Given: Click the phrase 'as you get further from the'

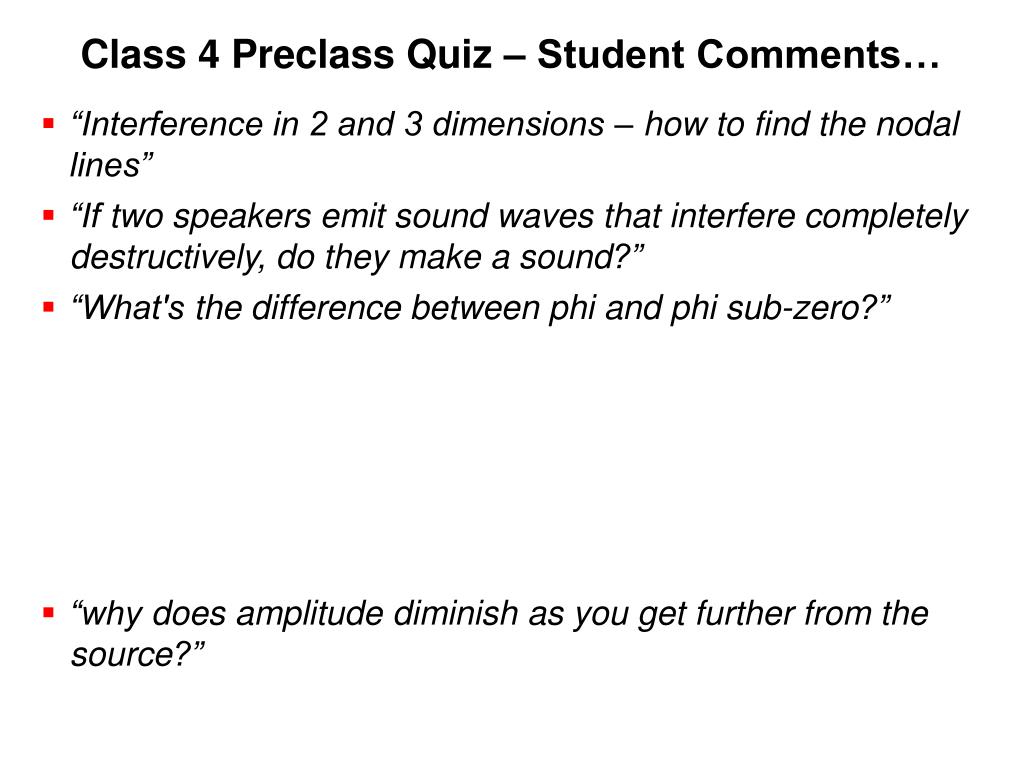Looking at the screenshot, I should click(x=728, y=614).
